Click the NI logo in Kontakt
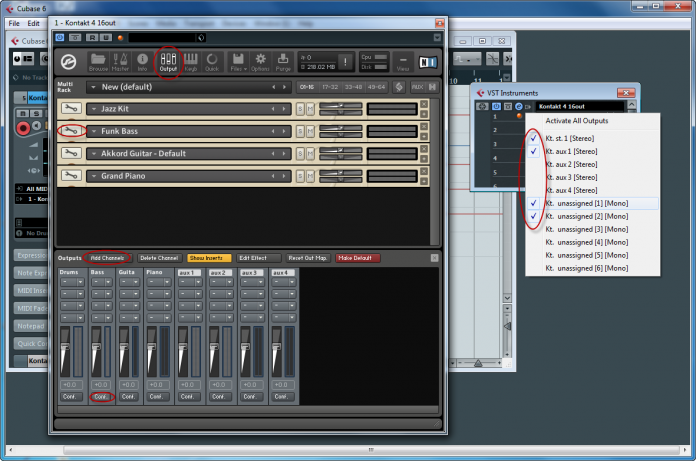The height and width of the screenshot is (461, 696). coord(428,63)
